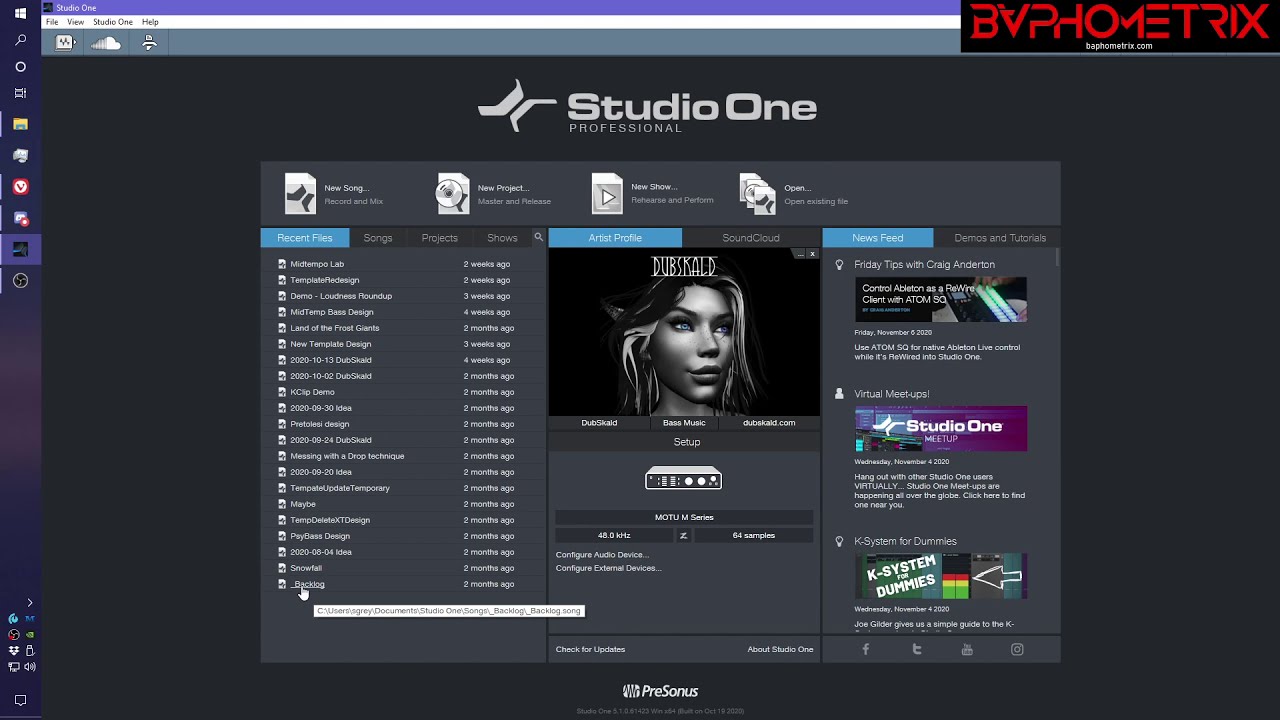1280x720 pixels.
Task: Open the Studio One Meetup thumbnail
Action: [941, 429]
